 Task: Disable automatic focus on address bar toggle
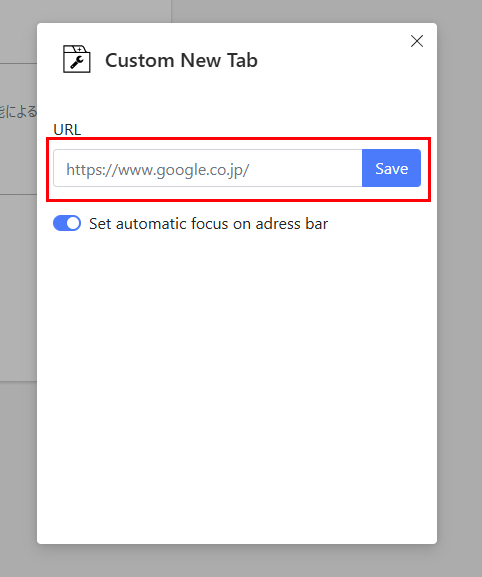coord(67,223)
